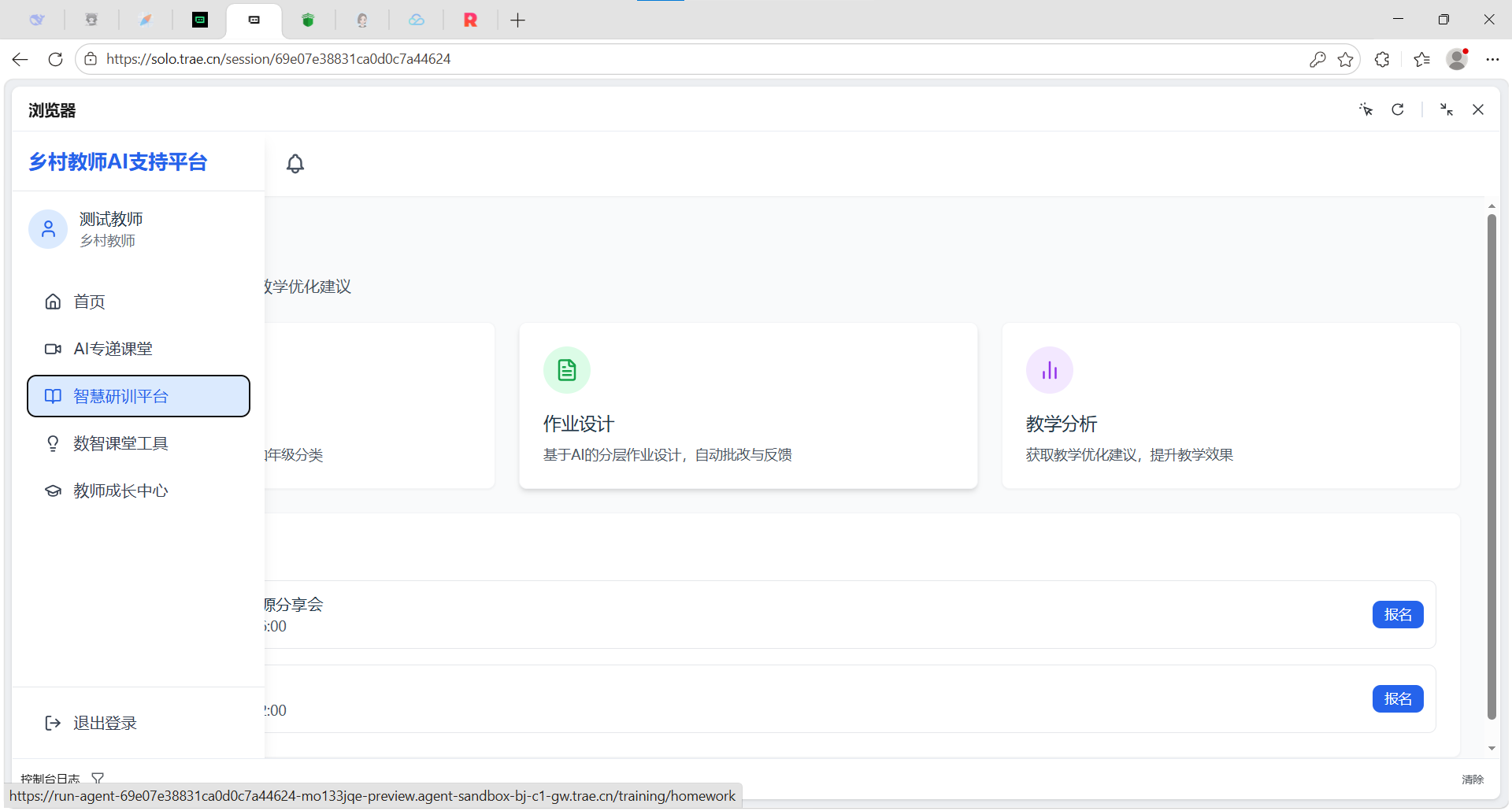Viewport: 1512px width, 811px height.
Task: Open browser extensions puzzle icon
Action: pyautogui.click(x=1382, y=60)
